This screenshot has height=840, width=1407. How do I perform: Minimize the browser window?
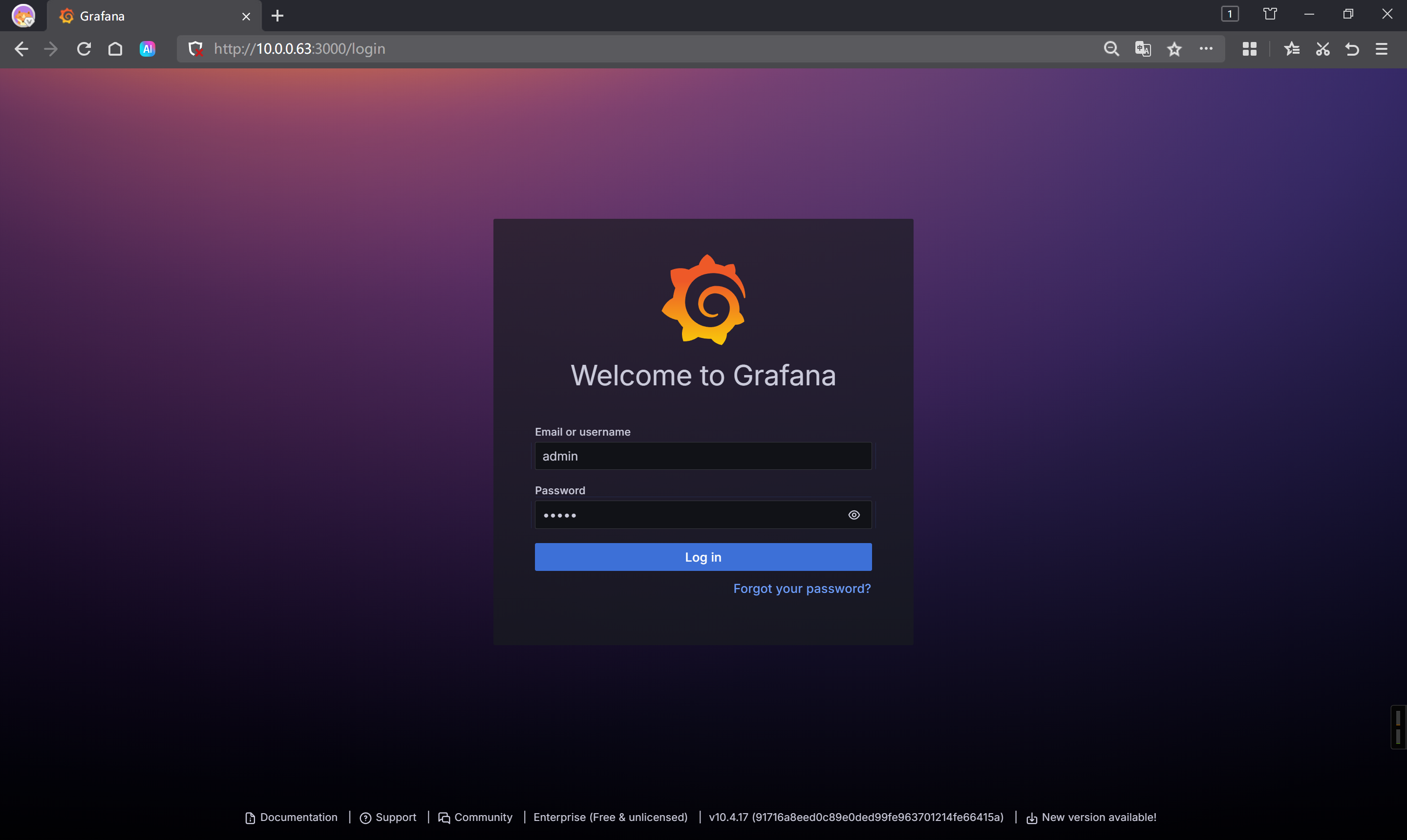coord(1309,14)
